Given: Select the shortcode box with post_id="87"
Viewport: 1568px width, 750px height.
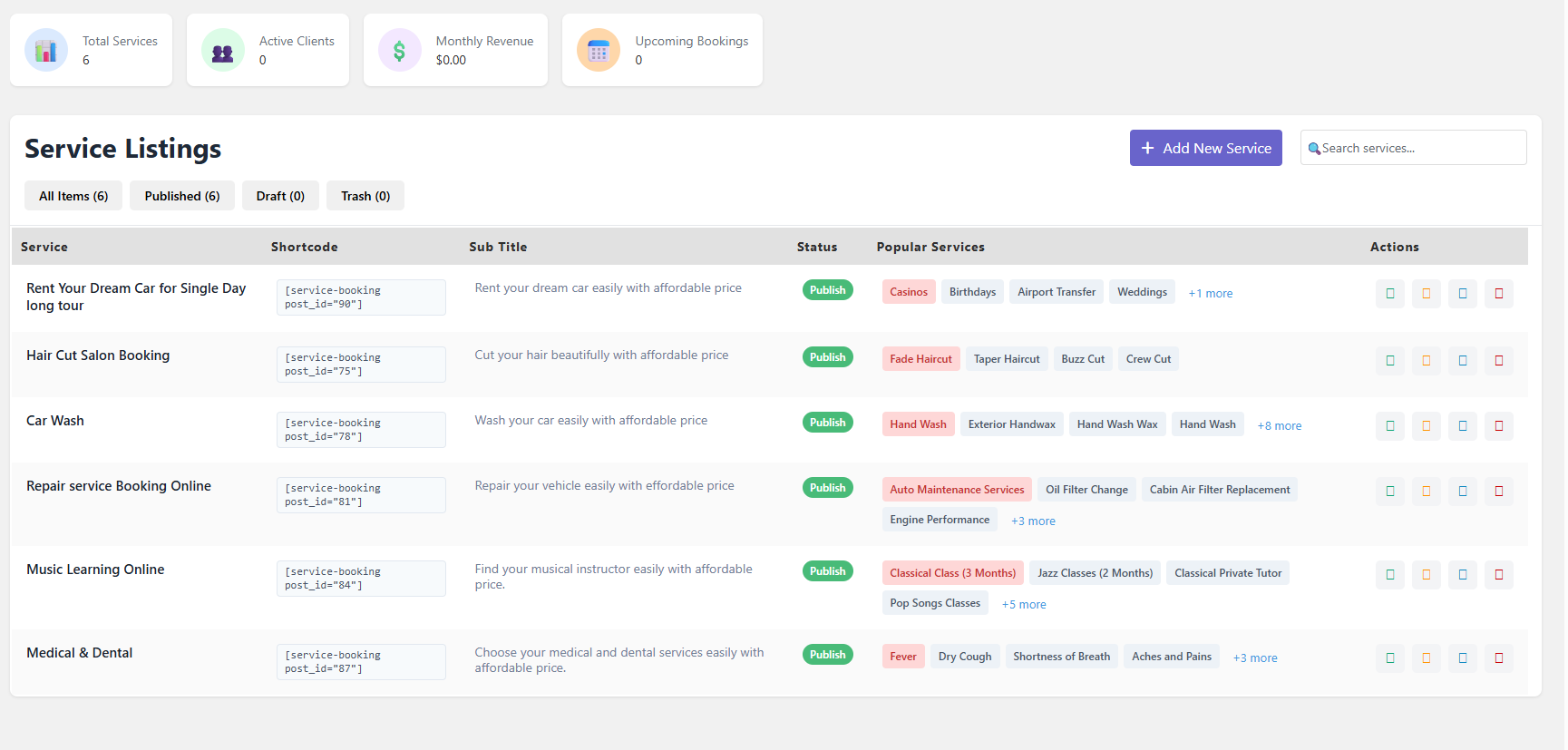Looking at the screenshot, I should point(360,662).
